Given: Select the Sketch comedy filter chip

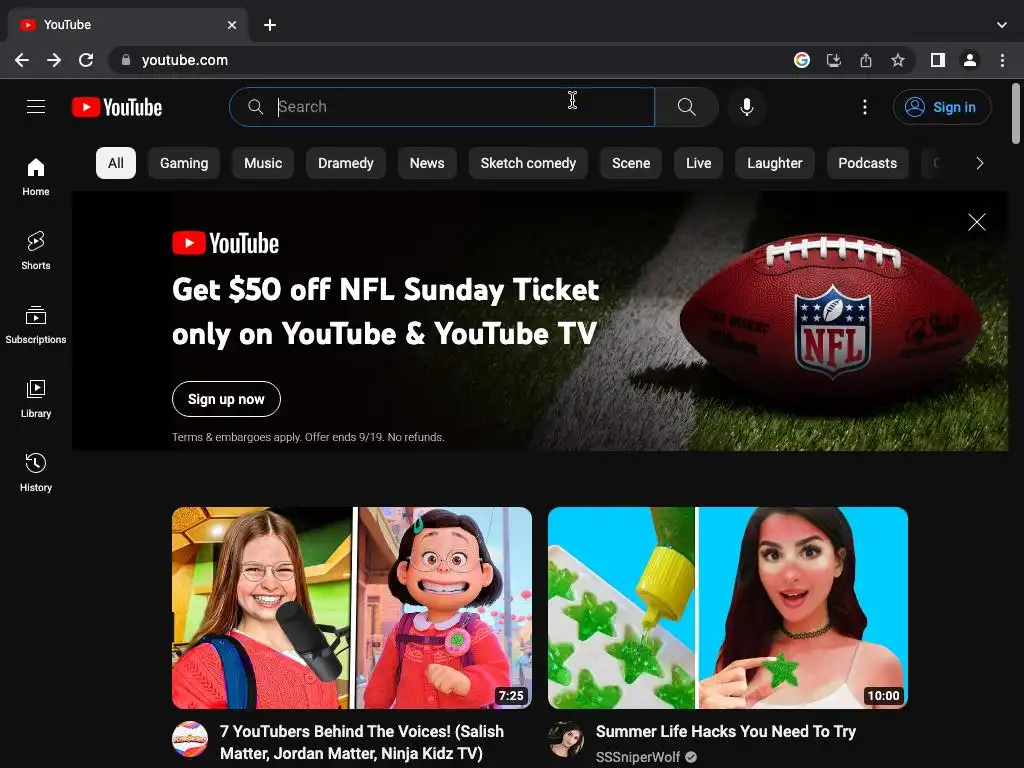Looking at the screenshot, I should click(528, 163).
